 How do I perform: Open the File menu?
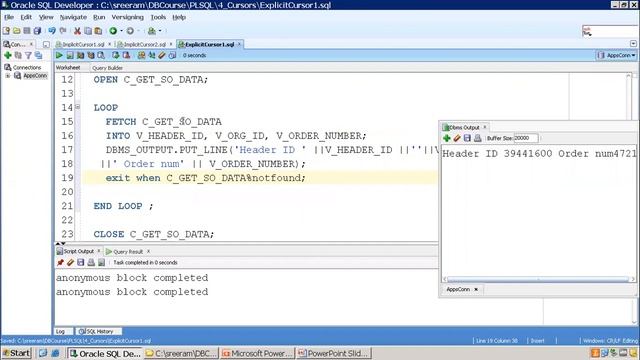click(x=9, y=17)
